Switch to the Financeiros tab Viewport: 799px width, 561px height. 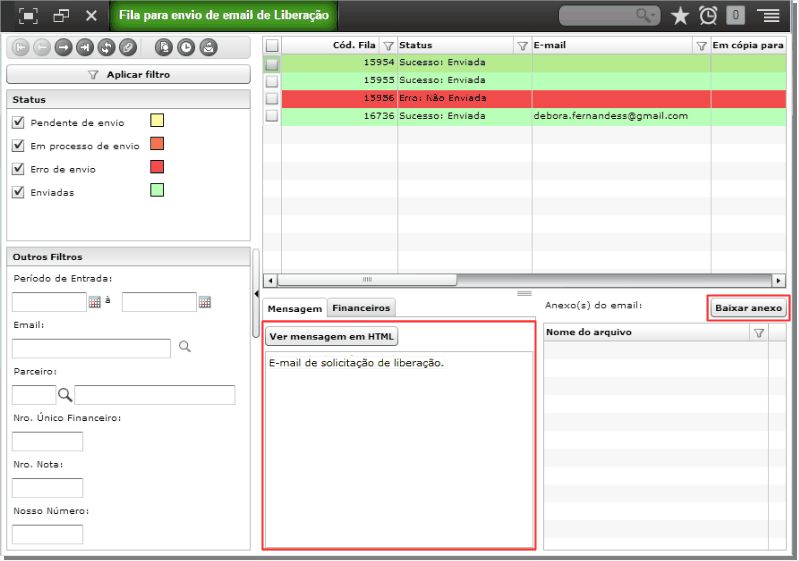(x=361, y=308)
